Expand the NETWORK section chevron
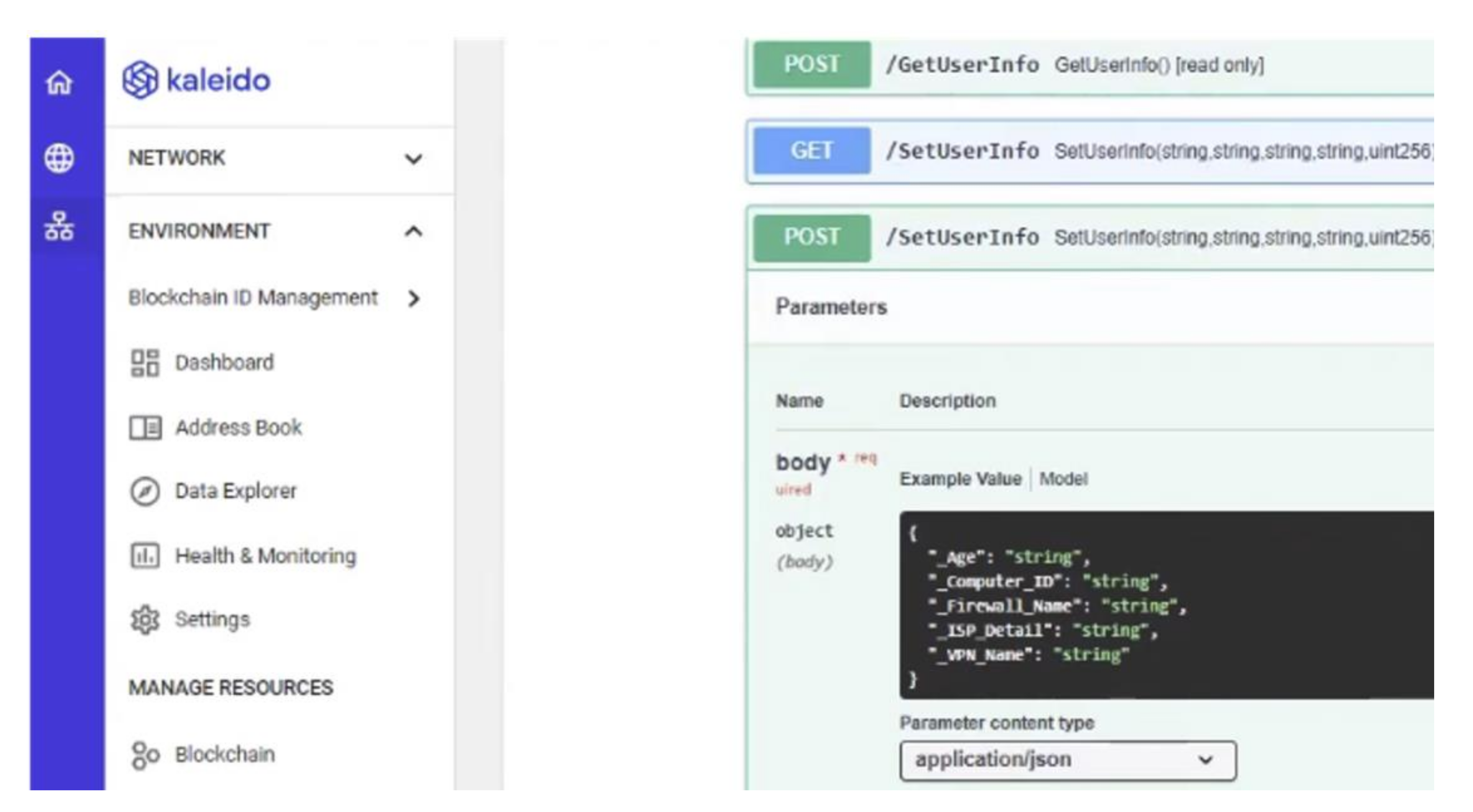 (413, 158)
